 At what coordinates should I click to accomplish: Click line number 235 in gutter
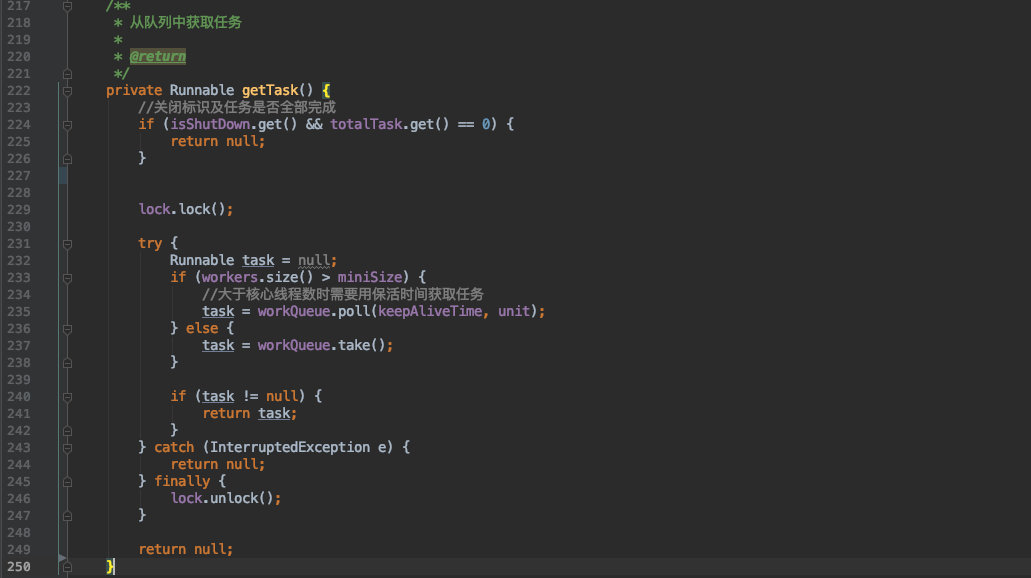point(18,312)
